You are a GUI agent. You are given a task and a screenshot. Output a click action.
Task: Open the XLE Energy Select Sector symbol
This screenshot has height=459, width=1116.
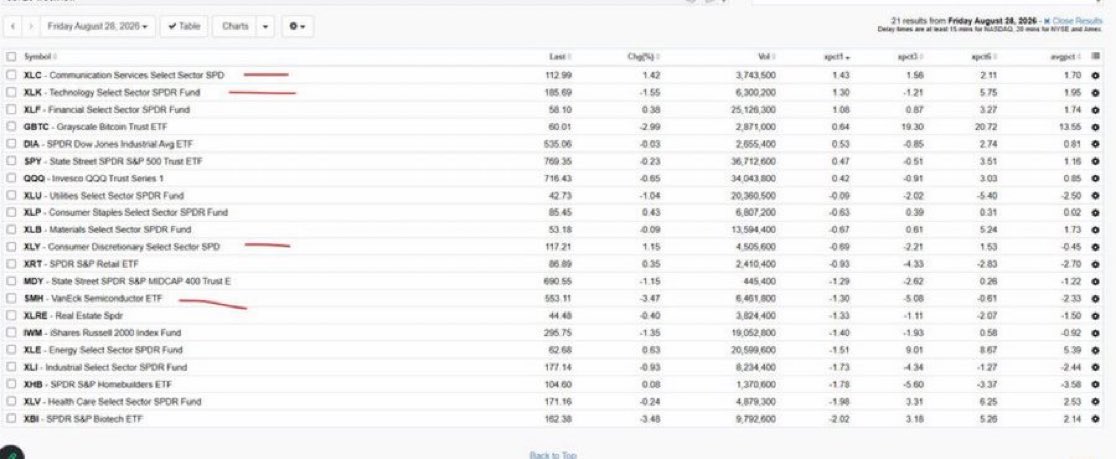[103, 350]
